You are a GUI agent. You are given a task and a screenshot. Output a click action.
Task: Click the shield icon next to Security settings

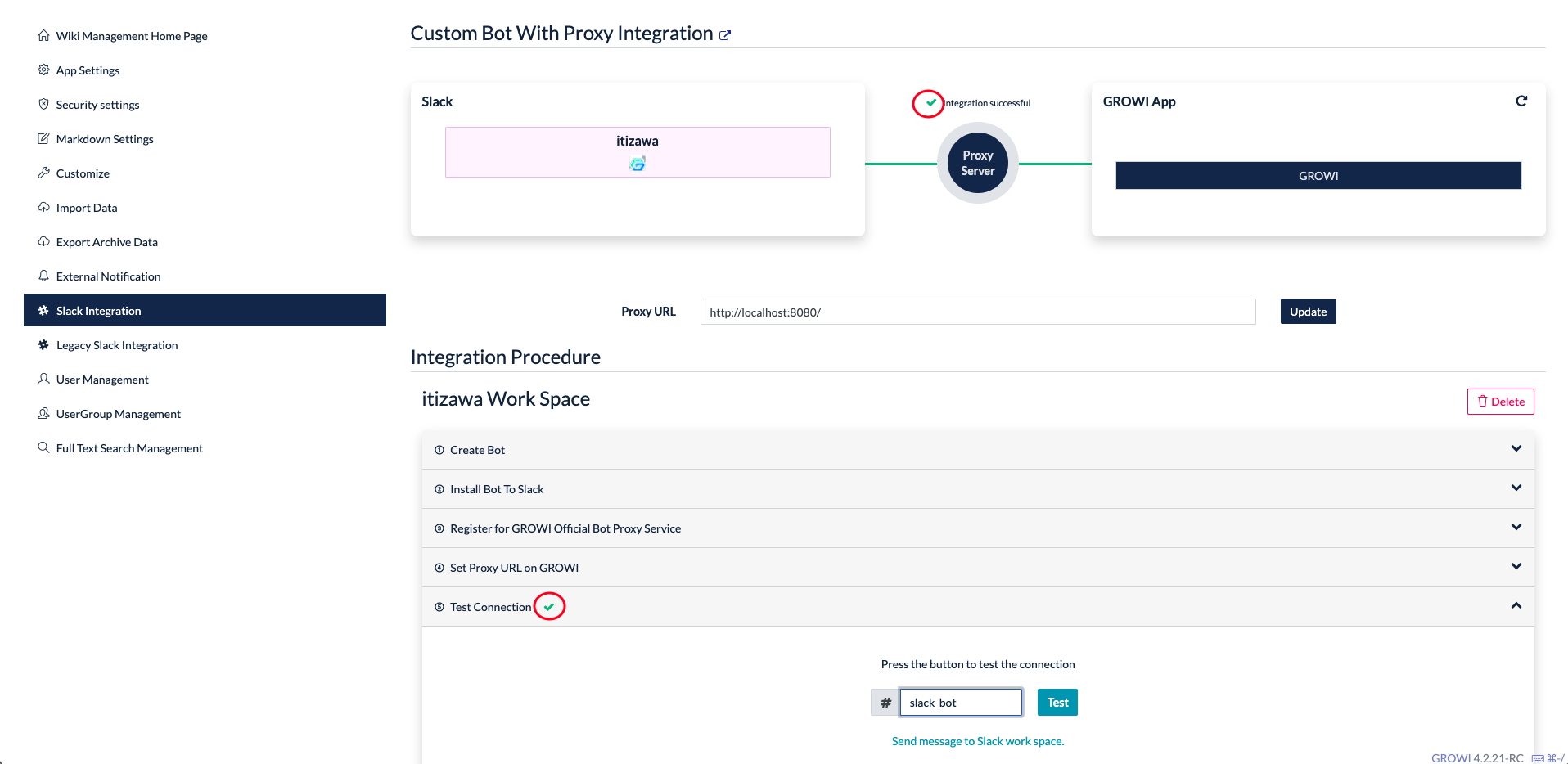(43, 105)
